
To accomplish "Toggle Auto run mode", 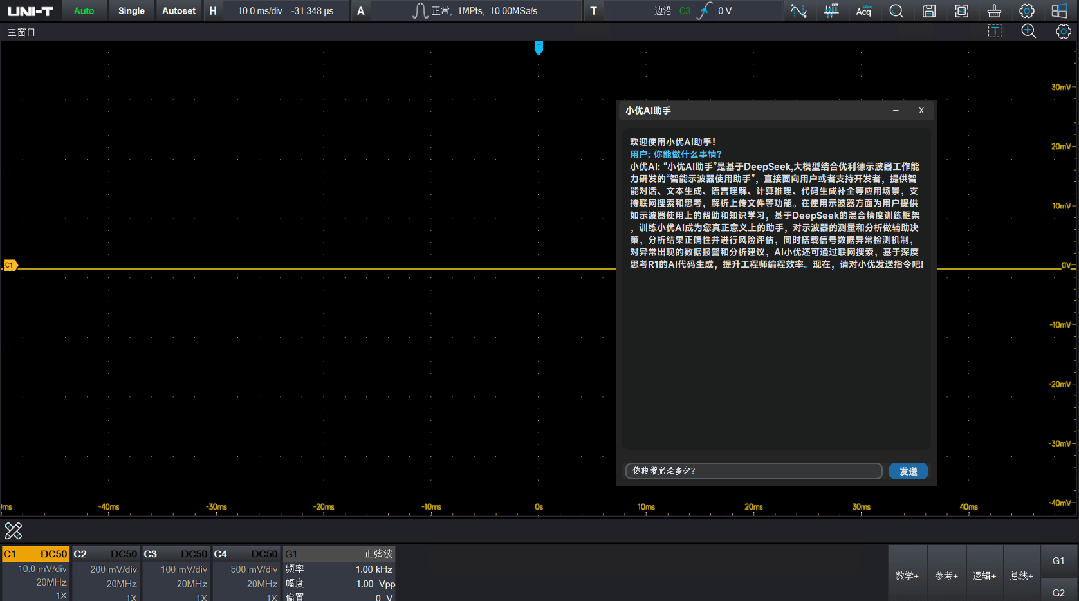I will click(x=84, y=11).
